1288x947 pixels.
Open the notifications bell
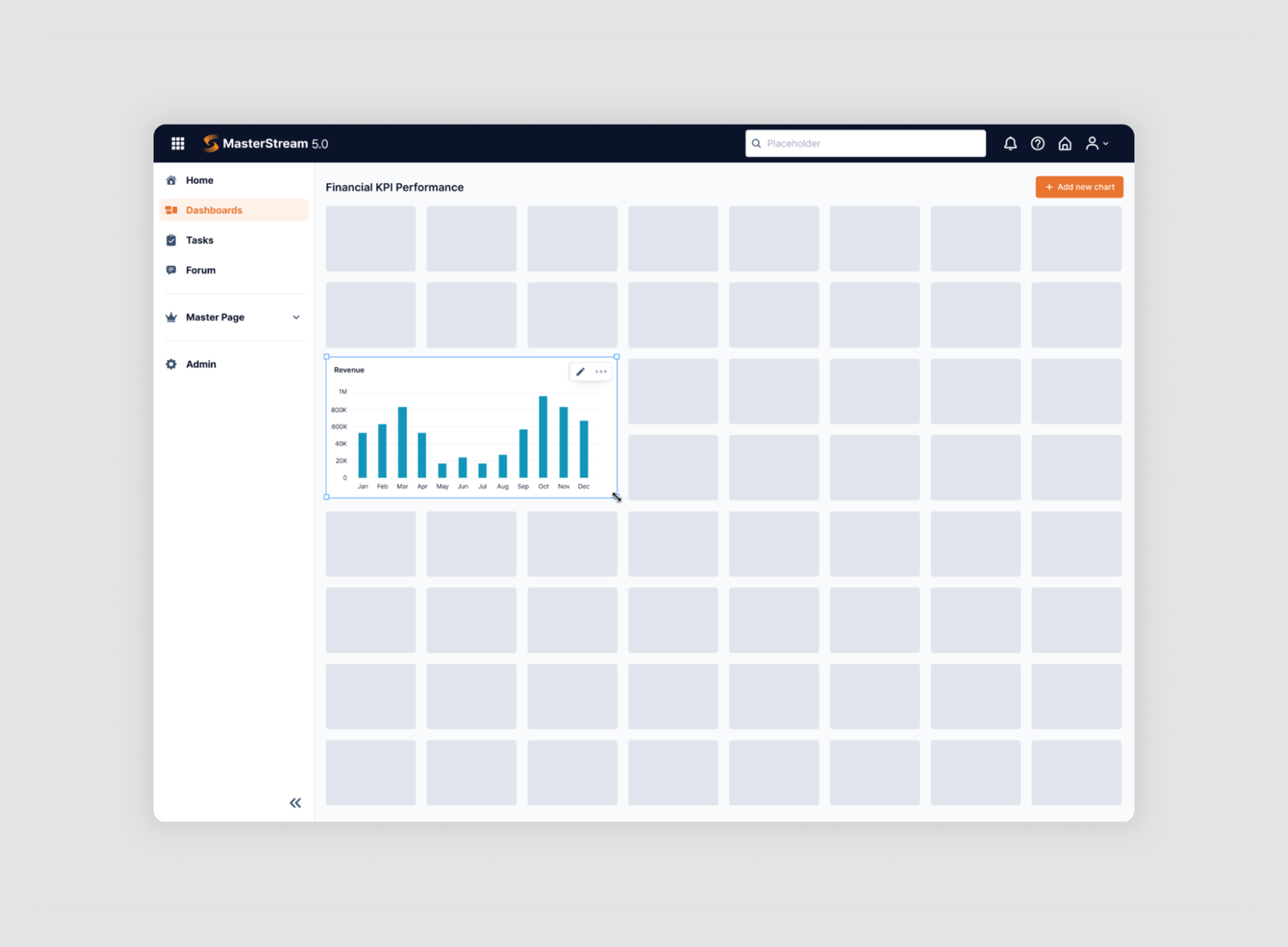pyautogui.click(x=1010, y=143)
